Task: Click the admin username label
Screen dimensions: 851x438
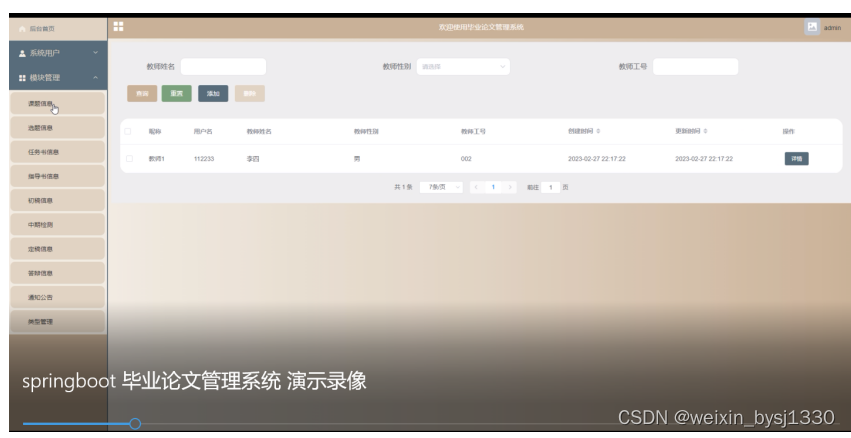Action: click(x=832, y=28)
